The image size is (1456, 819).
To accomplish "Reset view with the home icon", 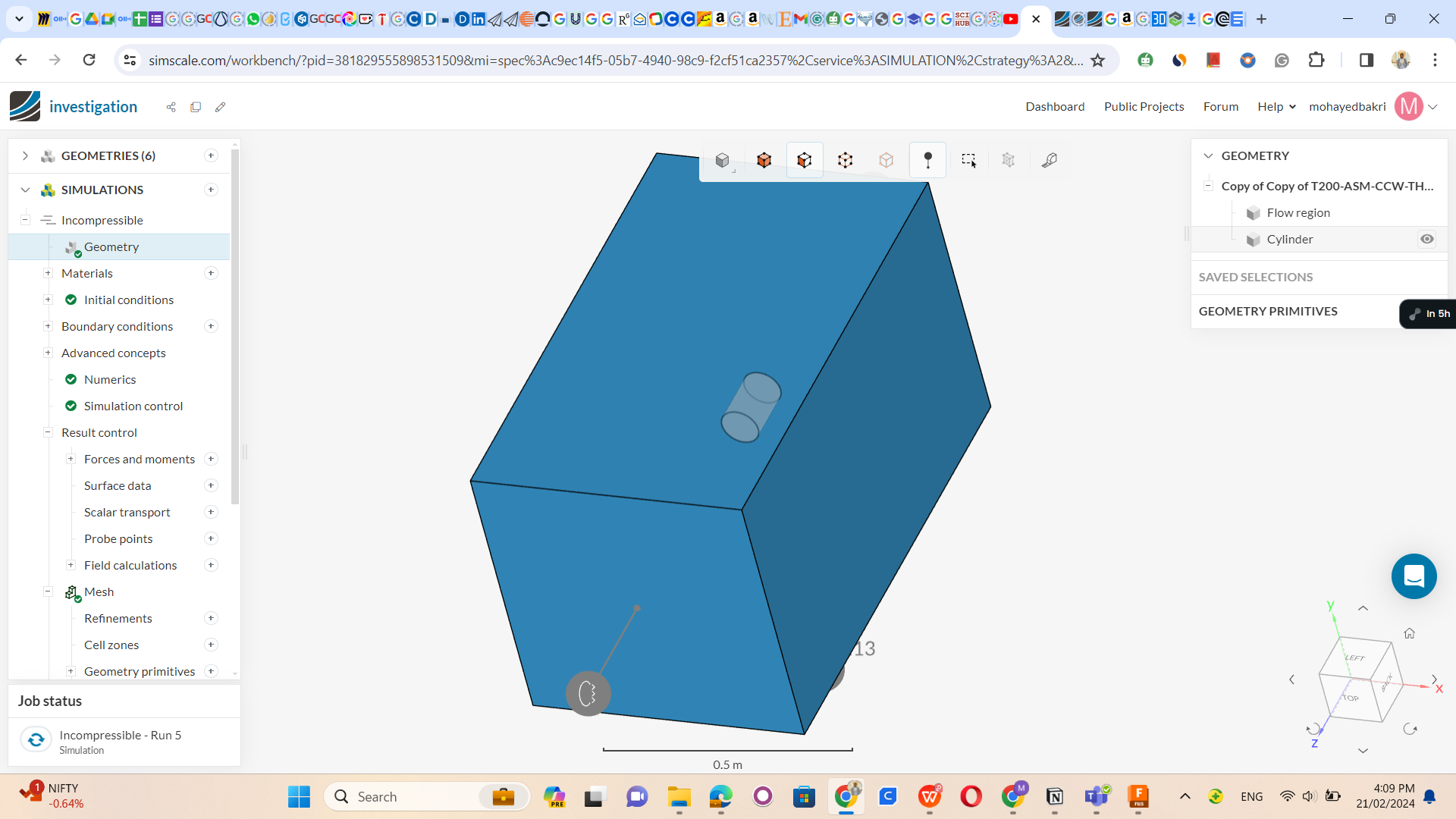I will point(1409,633).
